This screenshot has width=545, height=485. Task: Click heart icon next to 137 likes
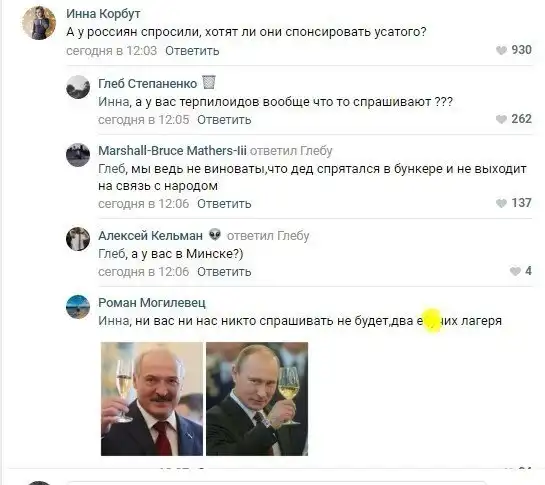point(501,203)
